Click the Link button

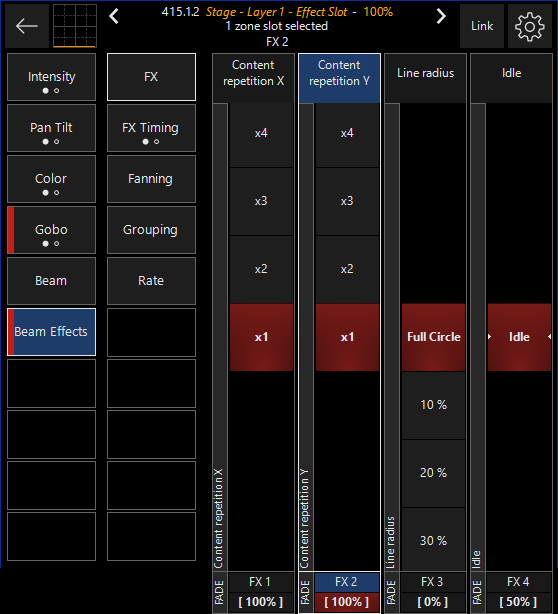482,26
